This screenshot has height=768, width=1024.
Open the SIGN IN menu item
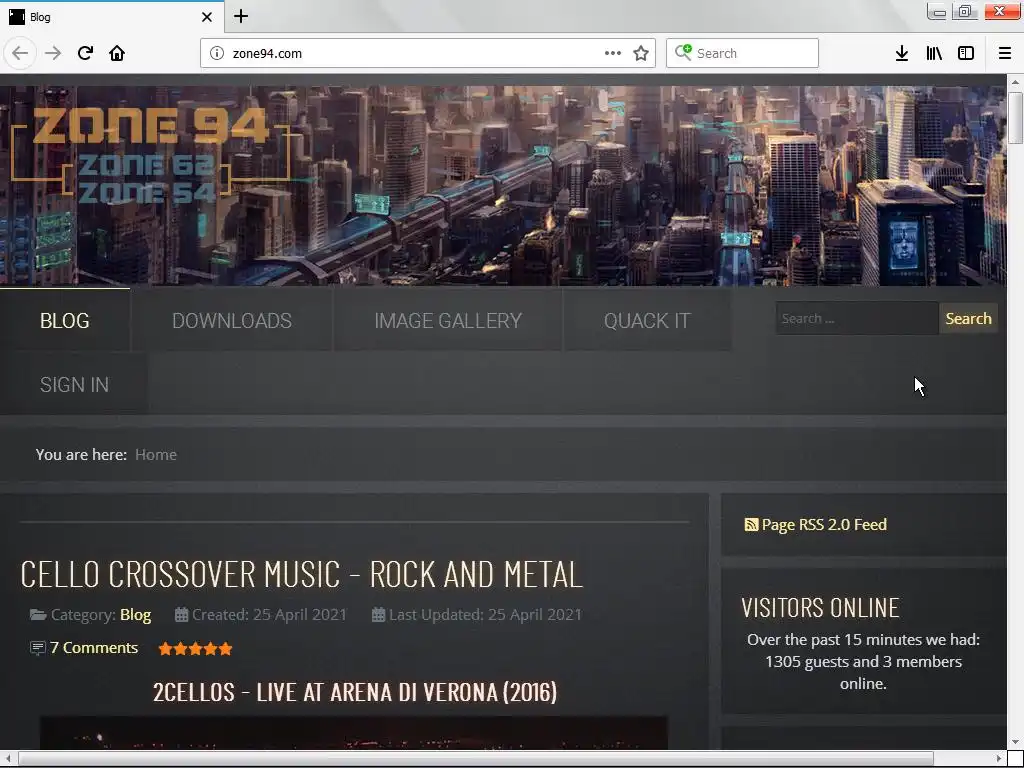[74, 385]
